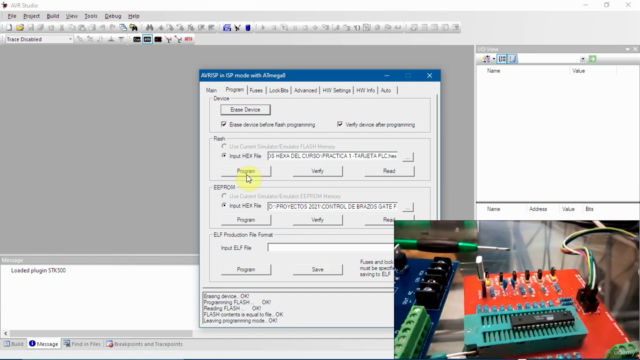Screen dimensions: 640x360
Task: Switch to the LockBits tab
Action: [x=279, y=90]
